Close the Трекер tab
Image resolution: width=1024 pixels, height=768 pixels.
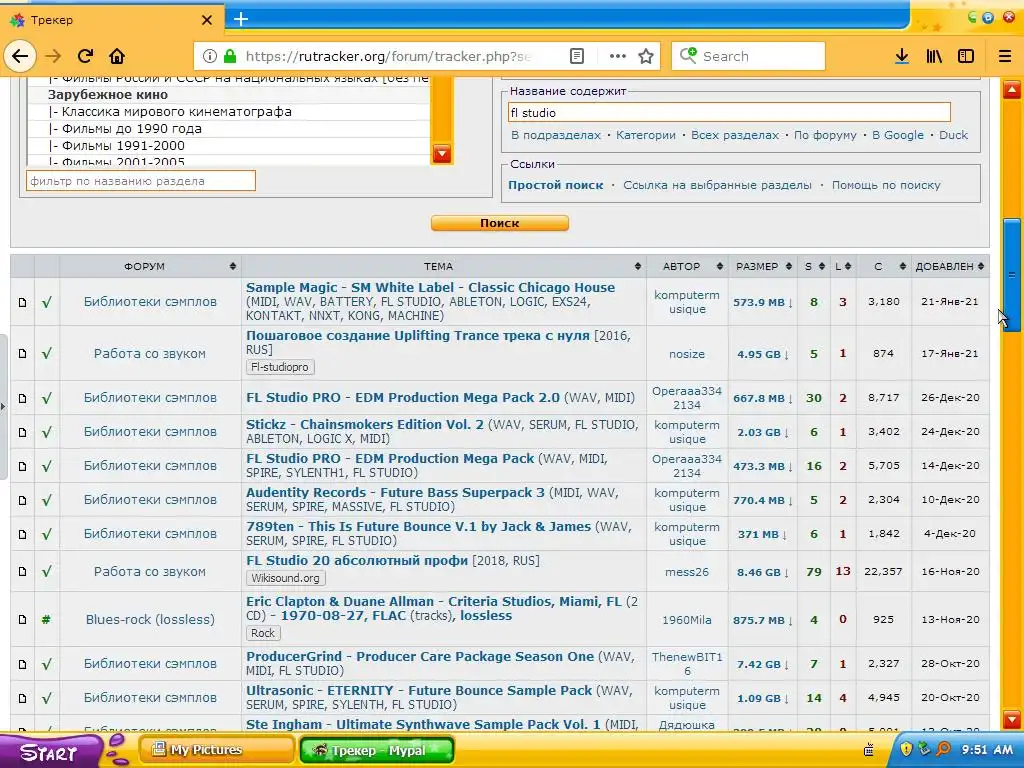[x=206, y=20]
